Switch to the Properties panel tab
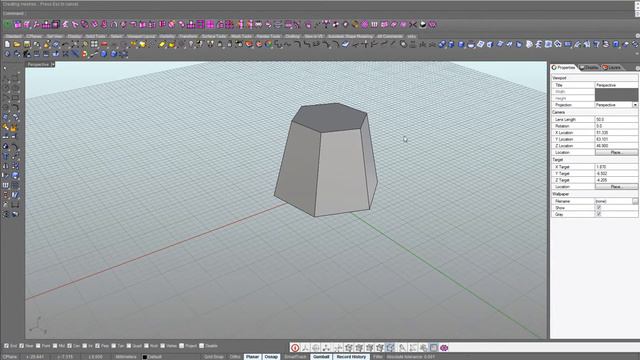The image size is (640, 360). tap(563, 67)
